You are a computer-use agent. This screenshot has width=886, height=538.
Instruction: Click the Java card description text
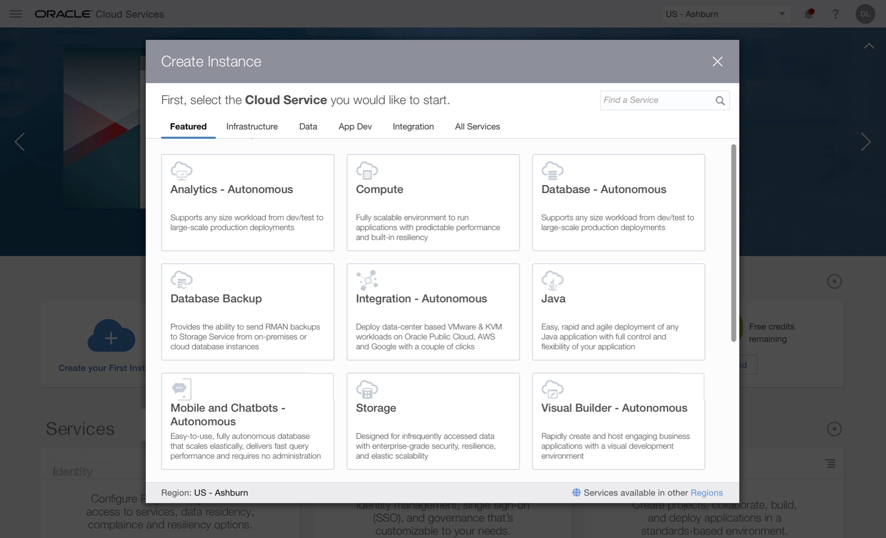click(x=610, y=337)
